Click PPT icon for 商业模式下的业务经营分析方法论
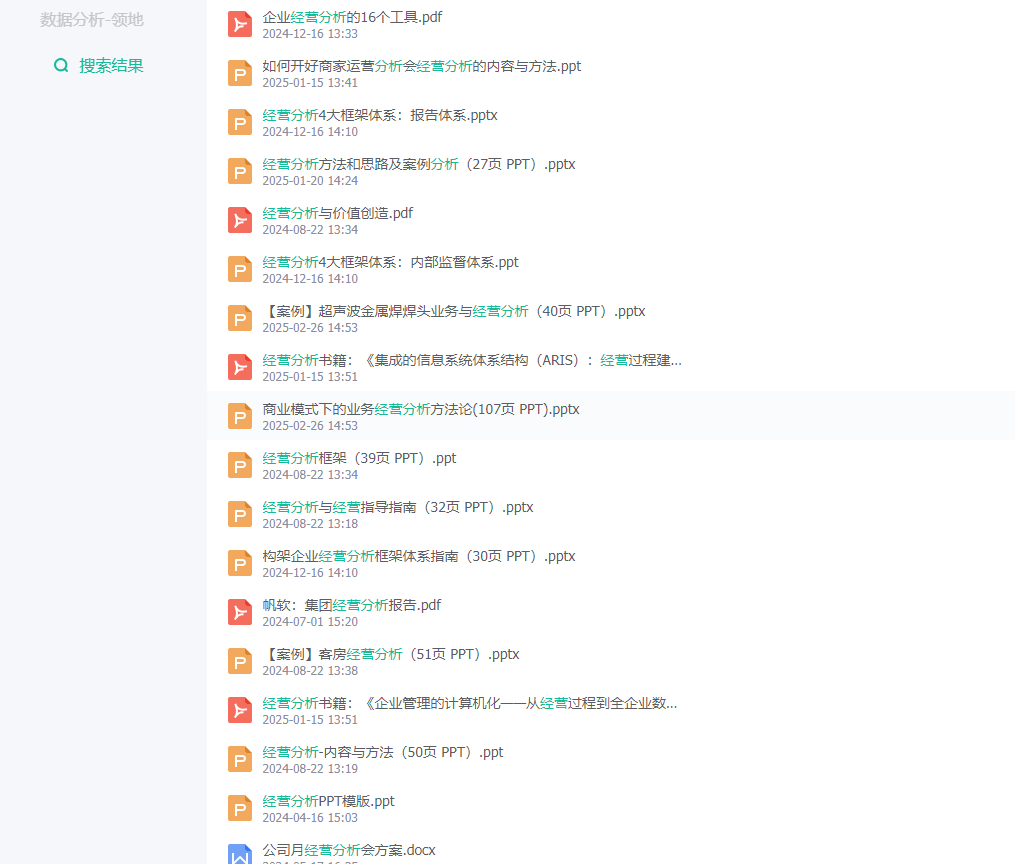This screenshot has width=1015, height=864. click(x=240, y=416)
